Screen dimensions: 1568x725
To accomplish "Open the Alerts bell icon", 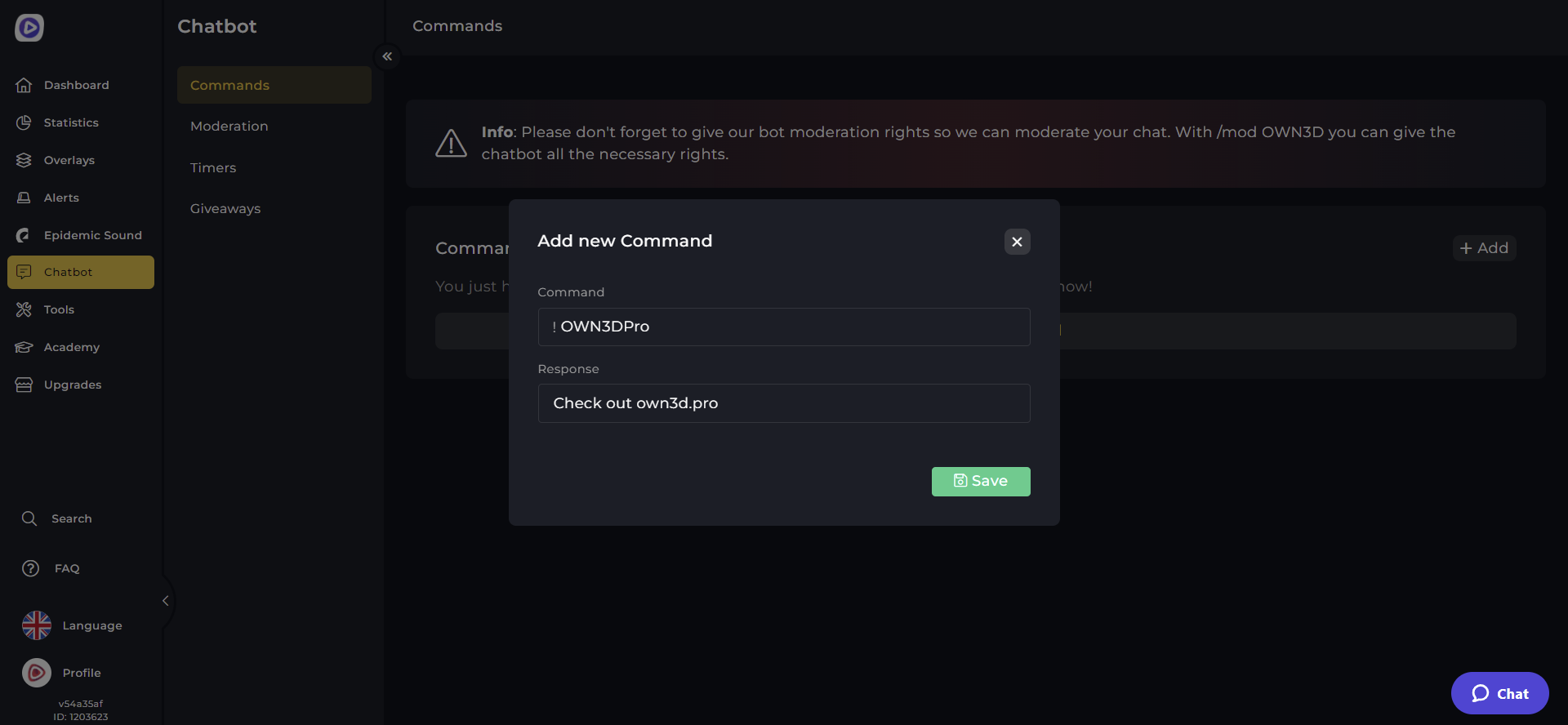I will pyautogui.click(x=24, y=198).
